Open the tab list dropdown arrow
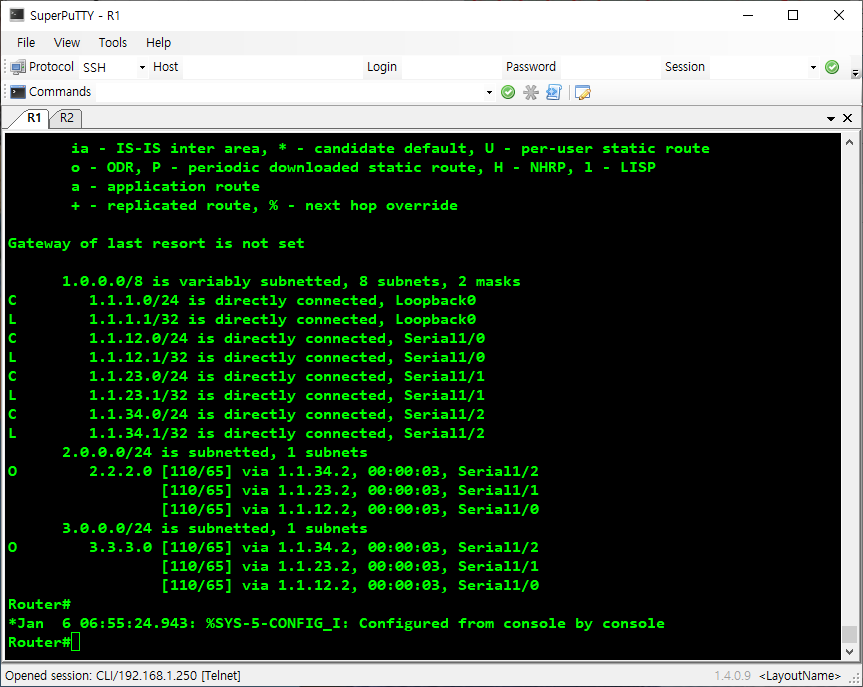863x687 pixels. pos(831,118)
